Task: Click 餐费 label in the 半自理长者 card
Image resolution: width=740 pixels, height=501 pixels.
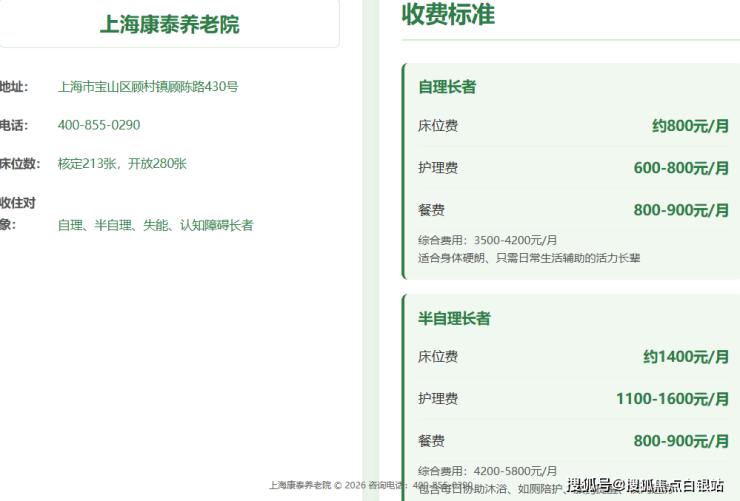Action: [431, 441]
